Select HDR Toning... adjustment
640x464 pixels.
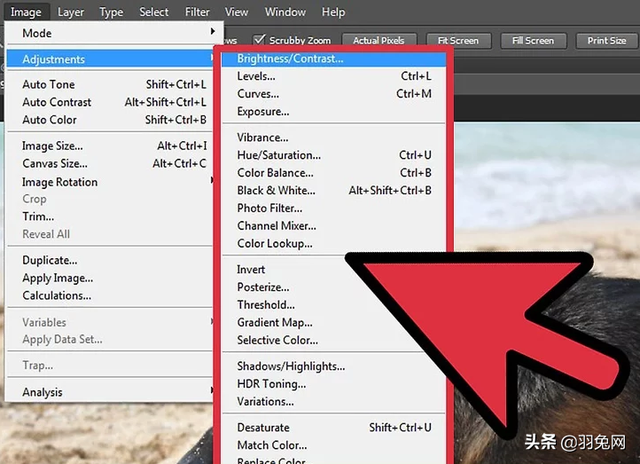[271, 384]
